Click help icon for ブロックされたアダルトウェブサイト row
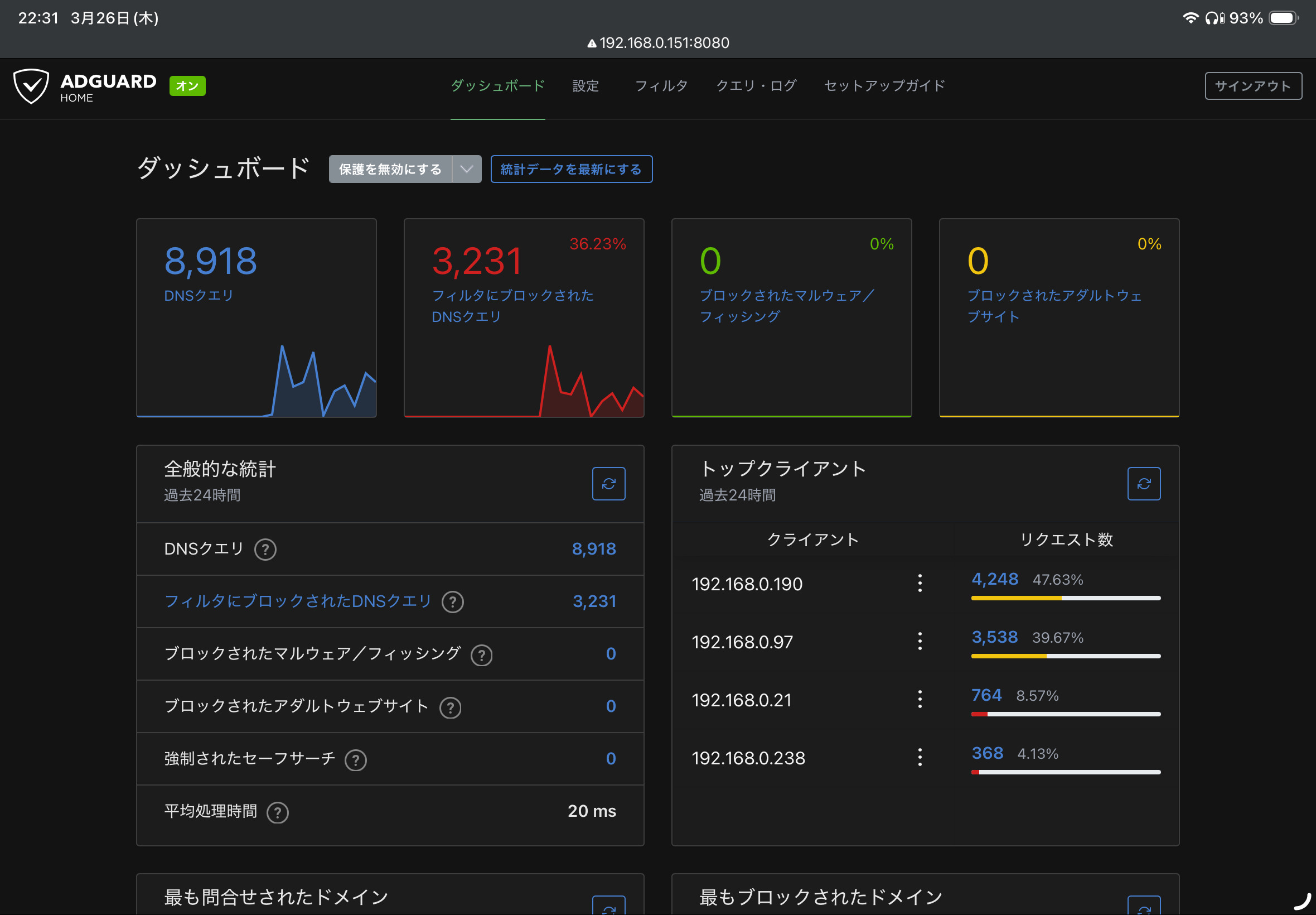 (451, 707)
